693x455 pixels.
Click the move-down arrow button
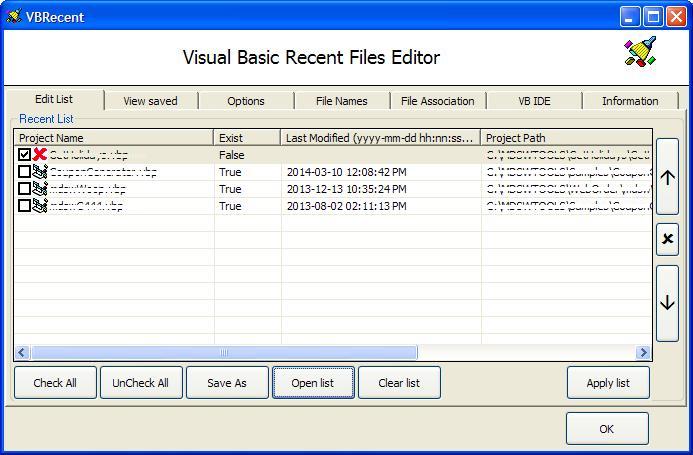click(667, 303)
